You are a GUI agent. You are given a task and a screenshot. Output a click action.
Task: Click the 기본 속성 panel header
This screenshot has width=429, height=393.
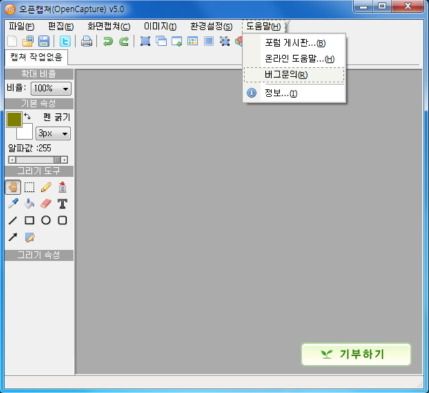click(39, 104)
